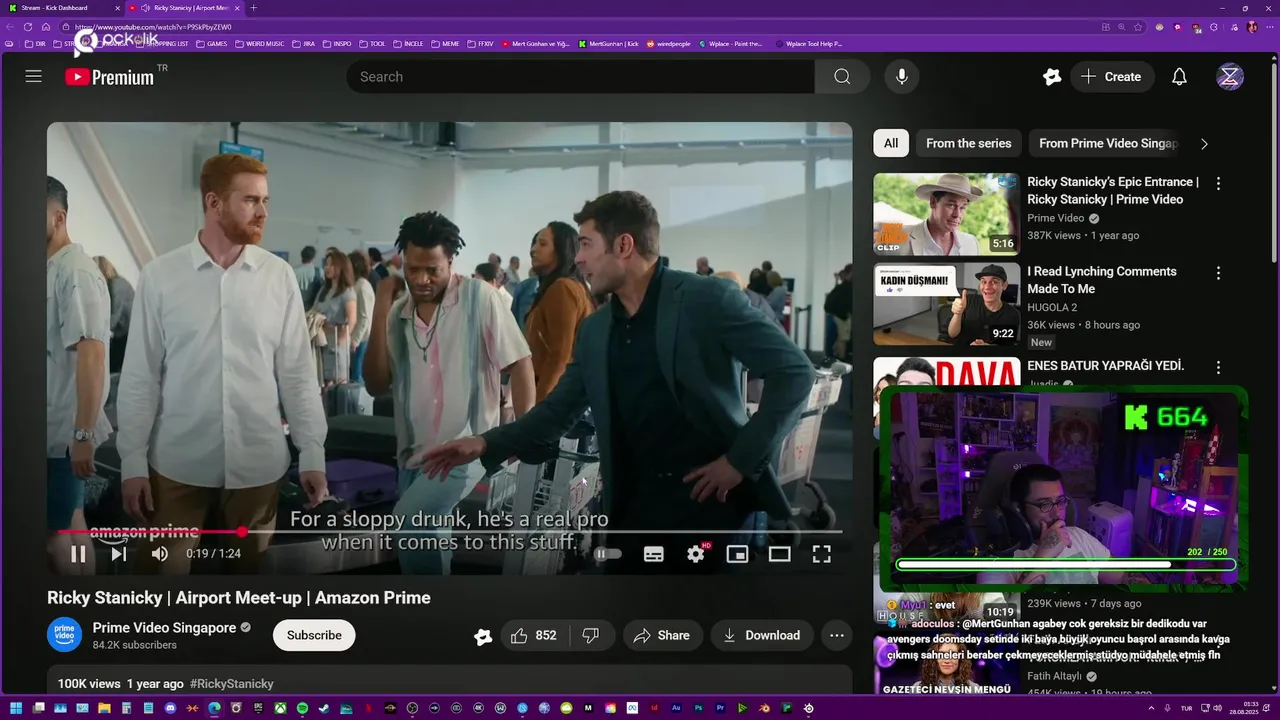
Task: Open the GAMES bookmark folder
Action: (x=211, y=44)
